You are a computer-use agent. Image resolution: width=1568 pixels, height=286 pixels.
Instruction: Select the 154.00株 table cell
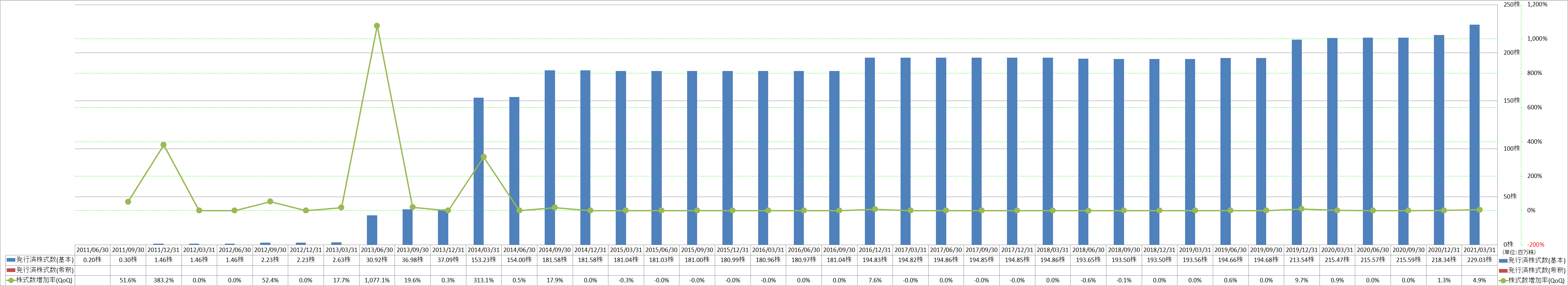click(519, 260)
